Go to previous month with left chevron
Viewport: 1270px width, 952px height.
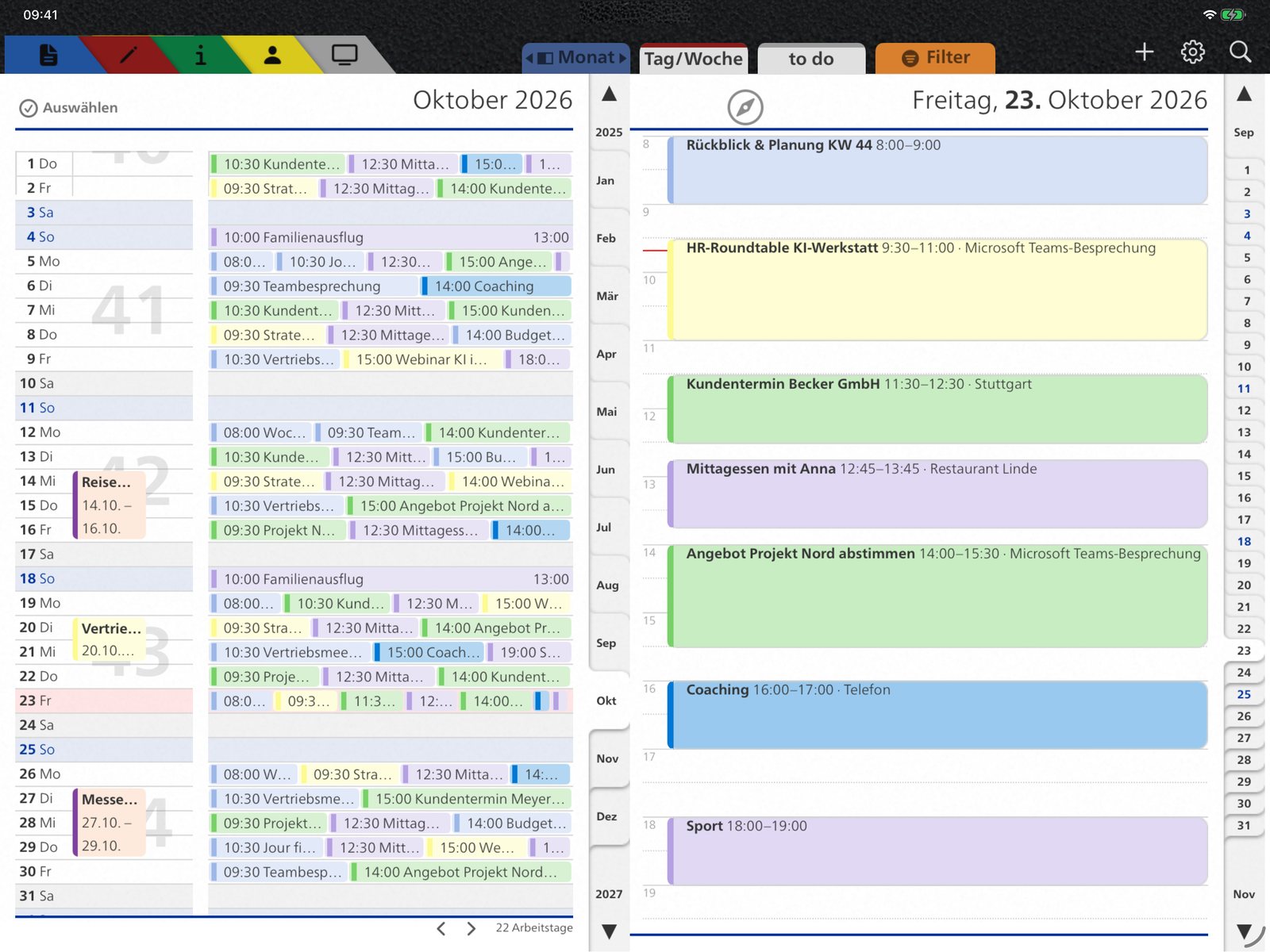tap(441, 928)
